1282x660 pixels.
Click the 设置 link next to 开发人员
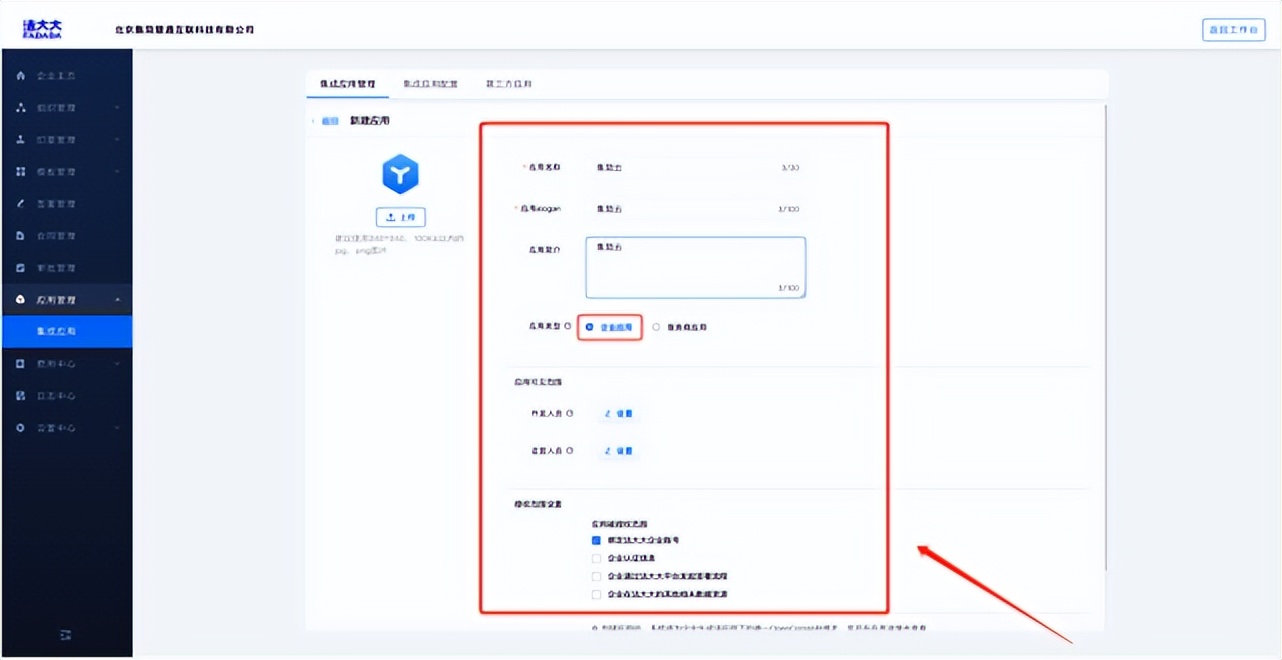[619, 413]
